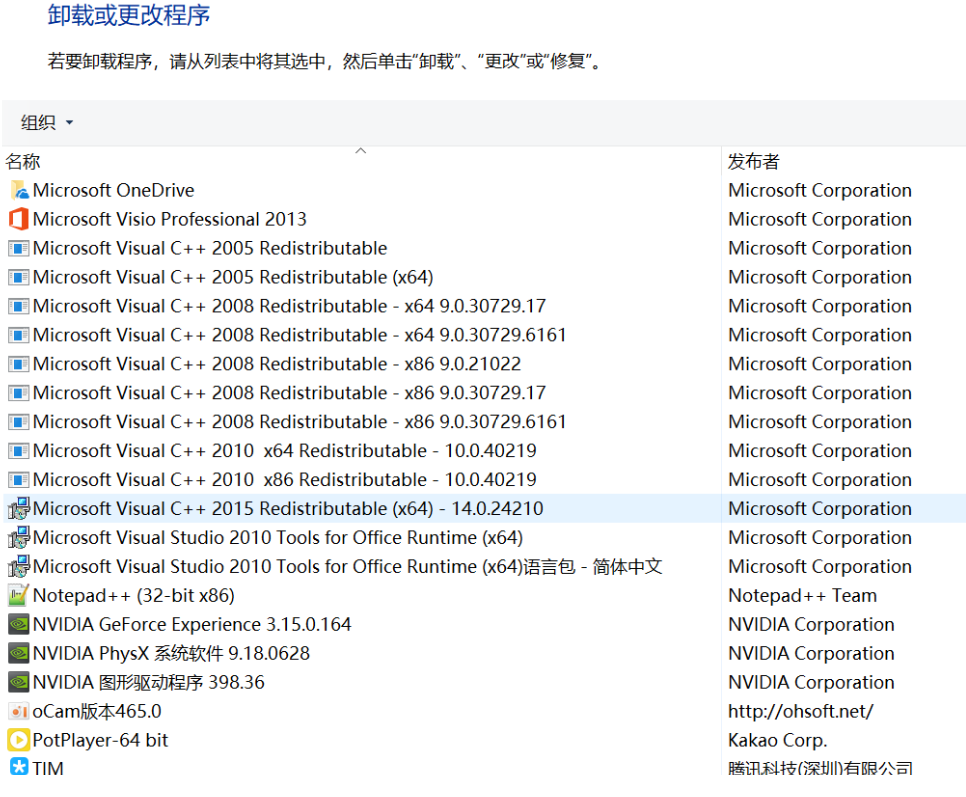
Task: Select Notepad++ (32-bit x86) name
Action: [x=134, y=596]
